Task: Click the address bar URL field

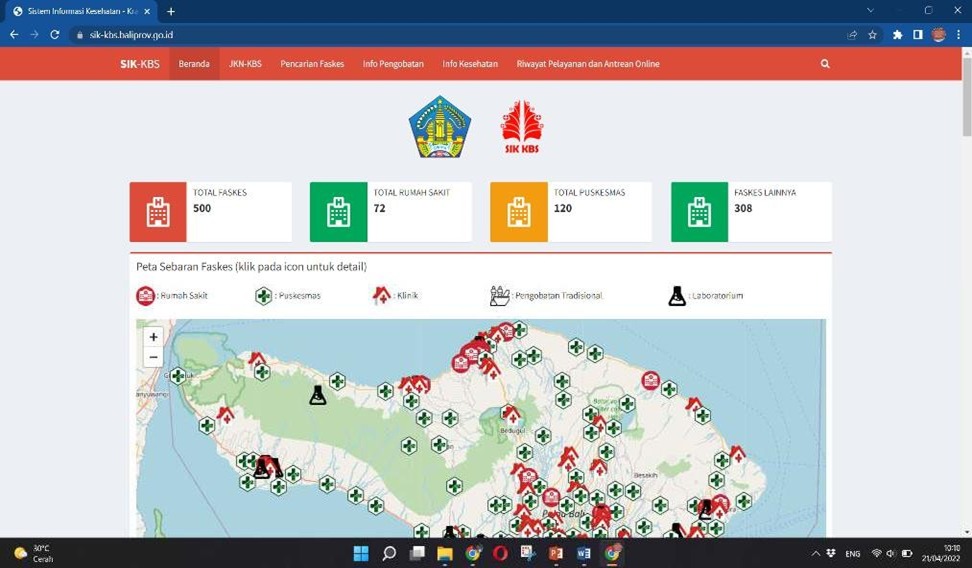Action: point(400,34)
